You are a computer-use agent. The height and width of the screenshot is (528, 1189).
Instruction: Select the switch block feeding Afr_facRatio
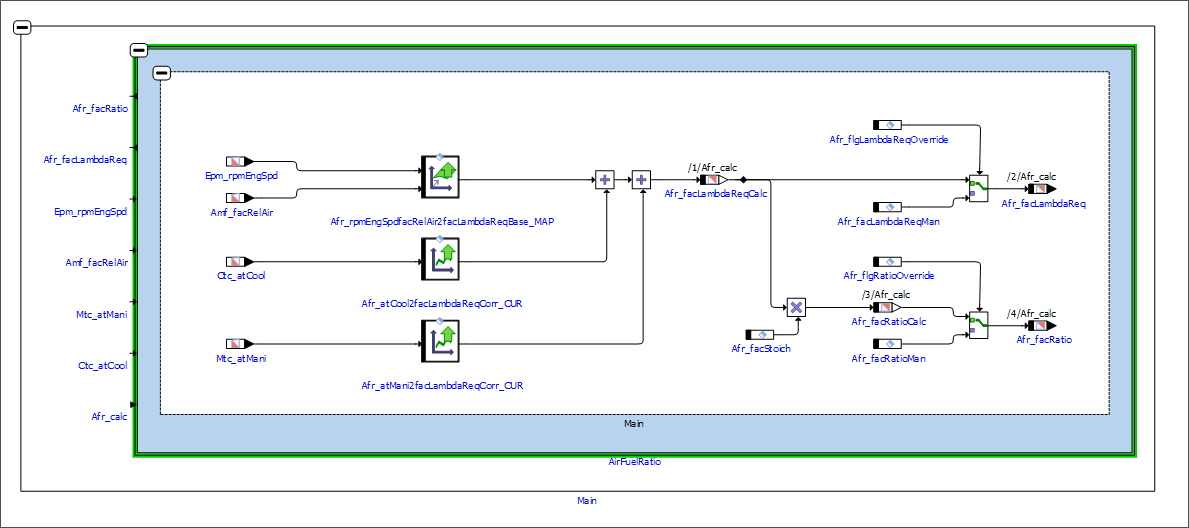[x=978, y=324]
